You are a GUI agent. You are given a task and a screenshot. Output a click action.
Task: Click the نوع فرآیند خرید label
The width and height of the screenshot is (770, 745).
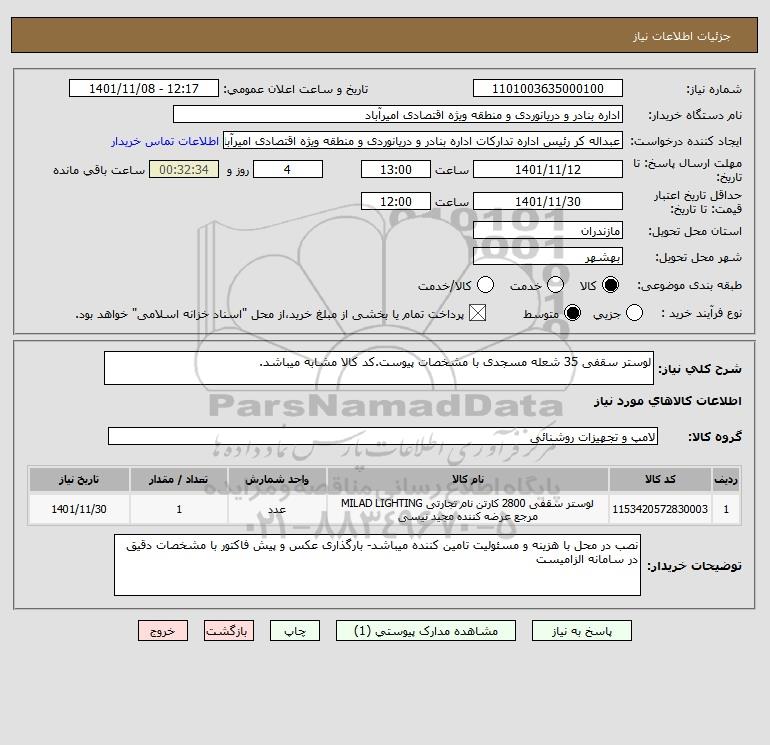pyautogui.click(x=701, y=313)
